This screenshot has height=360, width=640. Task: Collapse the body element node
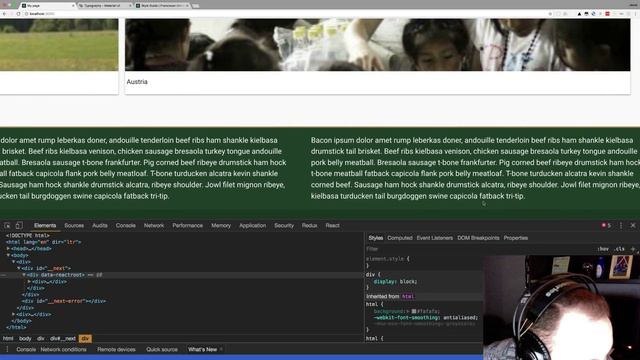[x=8, y=255]
